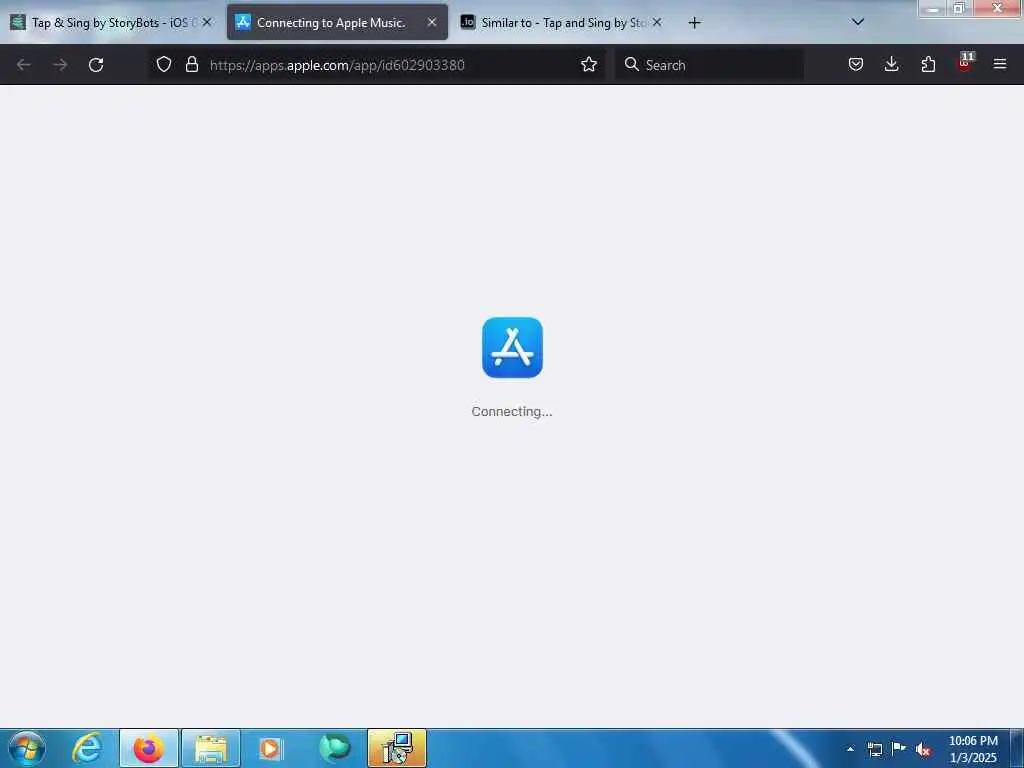1024x768 pixels.
Task: Launch Internet Explorer from taskbar
Action: tap(87, 748)
